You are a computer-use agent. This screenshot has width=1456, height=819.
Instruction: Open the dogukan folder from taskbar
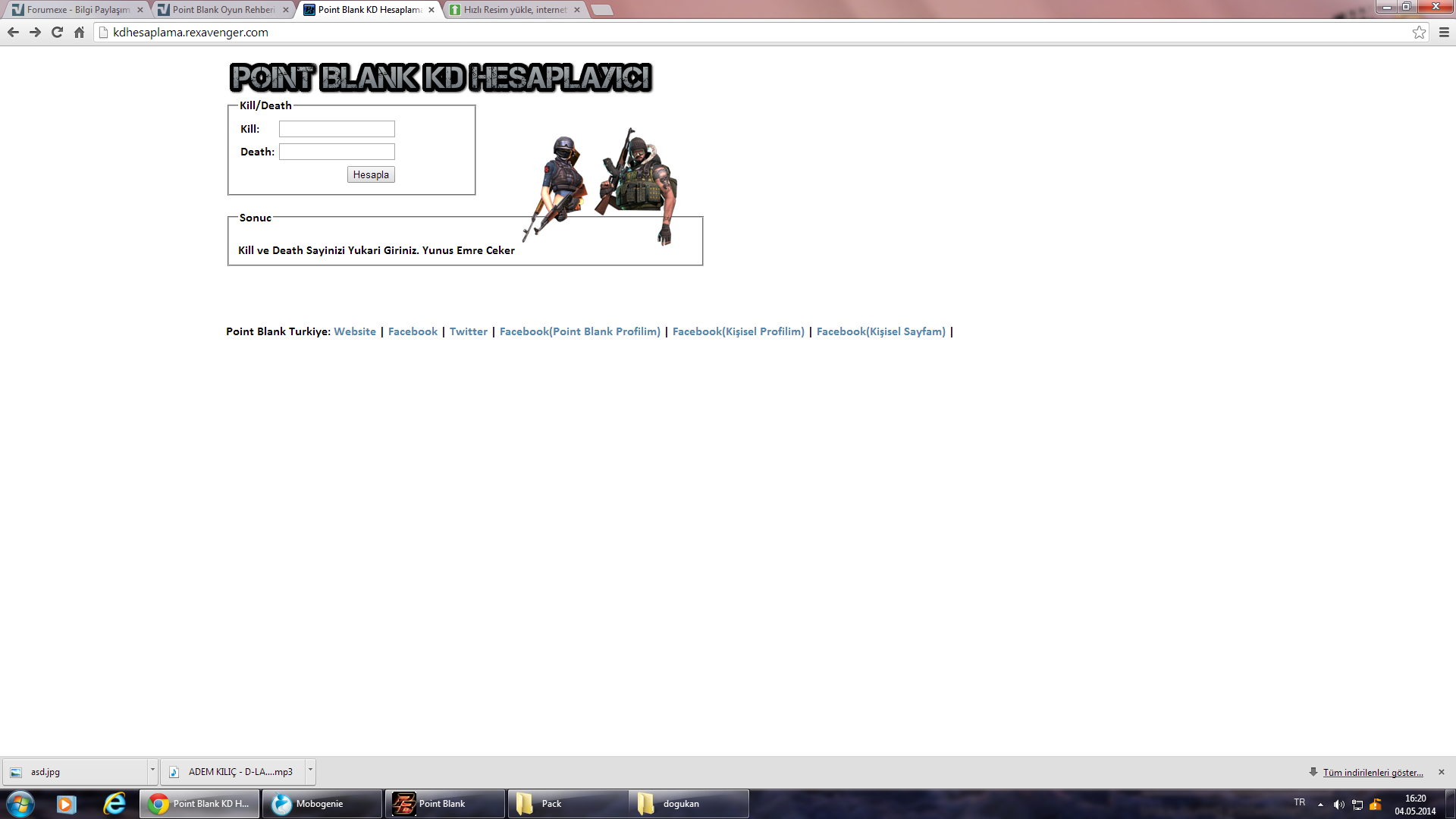pyautogui.click(x=690, y=804)
